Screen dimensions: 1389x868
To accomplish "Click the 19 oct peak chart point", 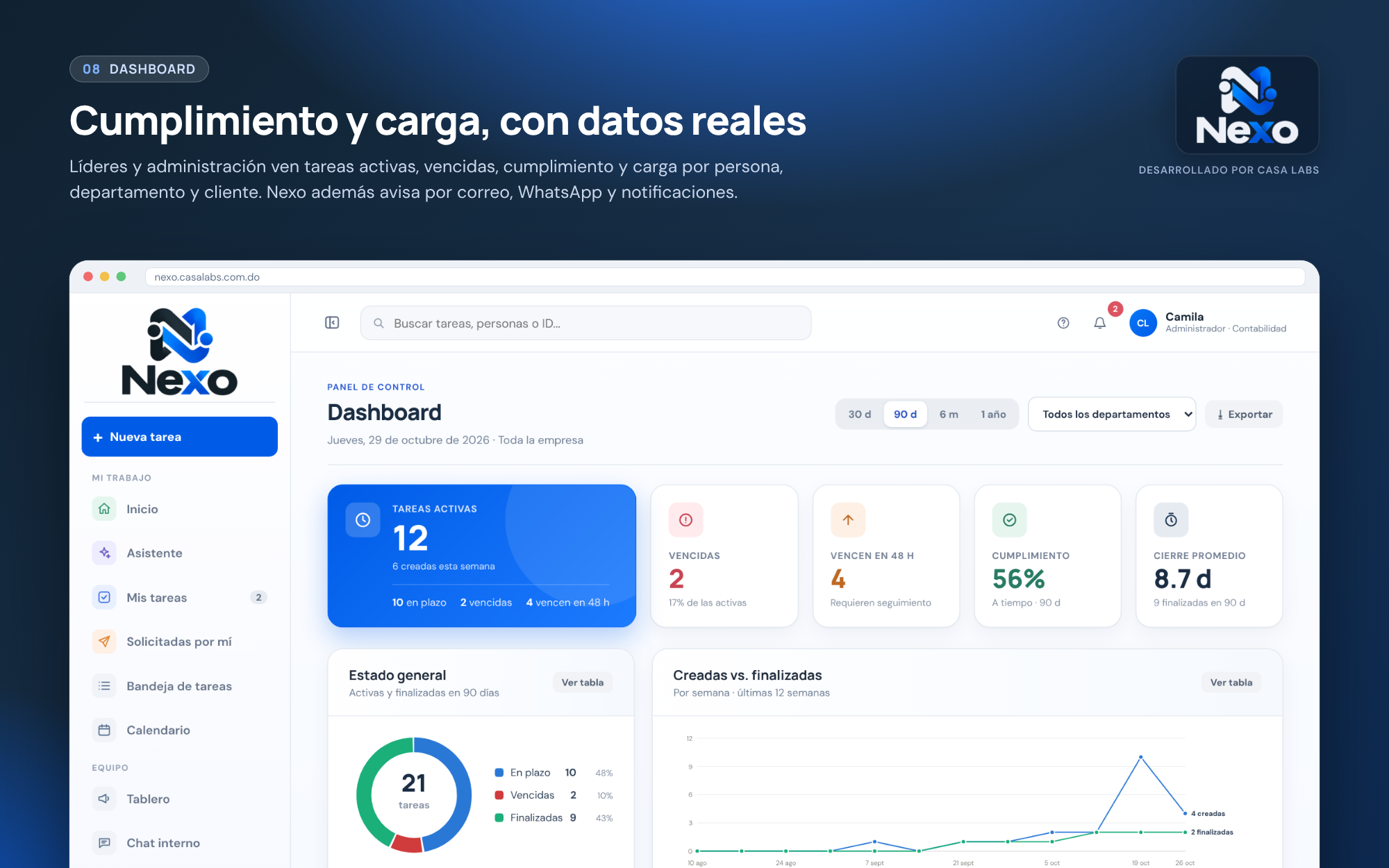I will click(x=1140, y=757).
